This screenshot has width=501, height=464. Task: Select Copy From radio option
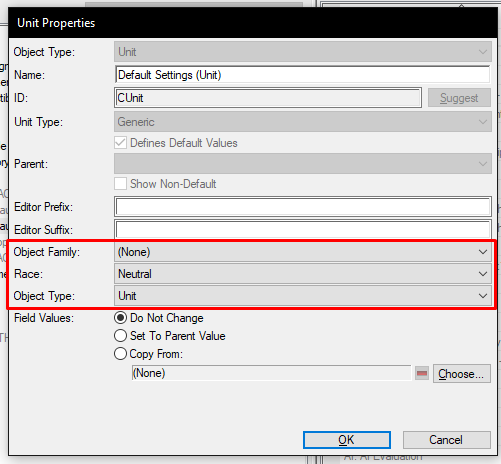120,354
